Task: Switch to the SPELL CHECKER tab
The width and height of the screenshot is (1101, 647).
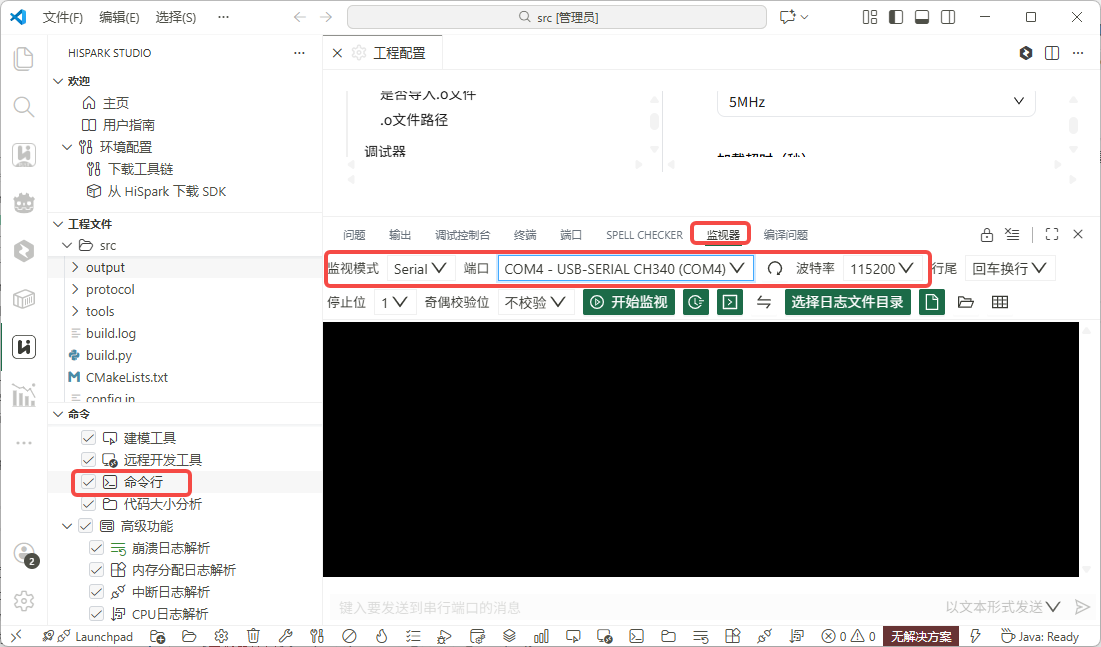Action: click(644, 235)
